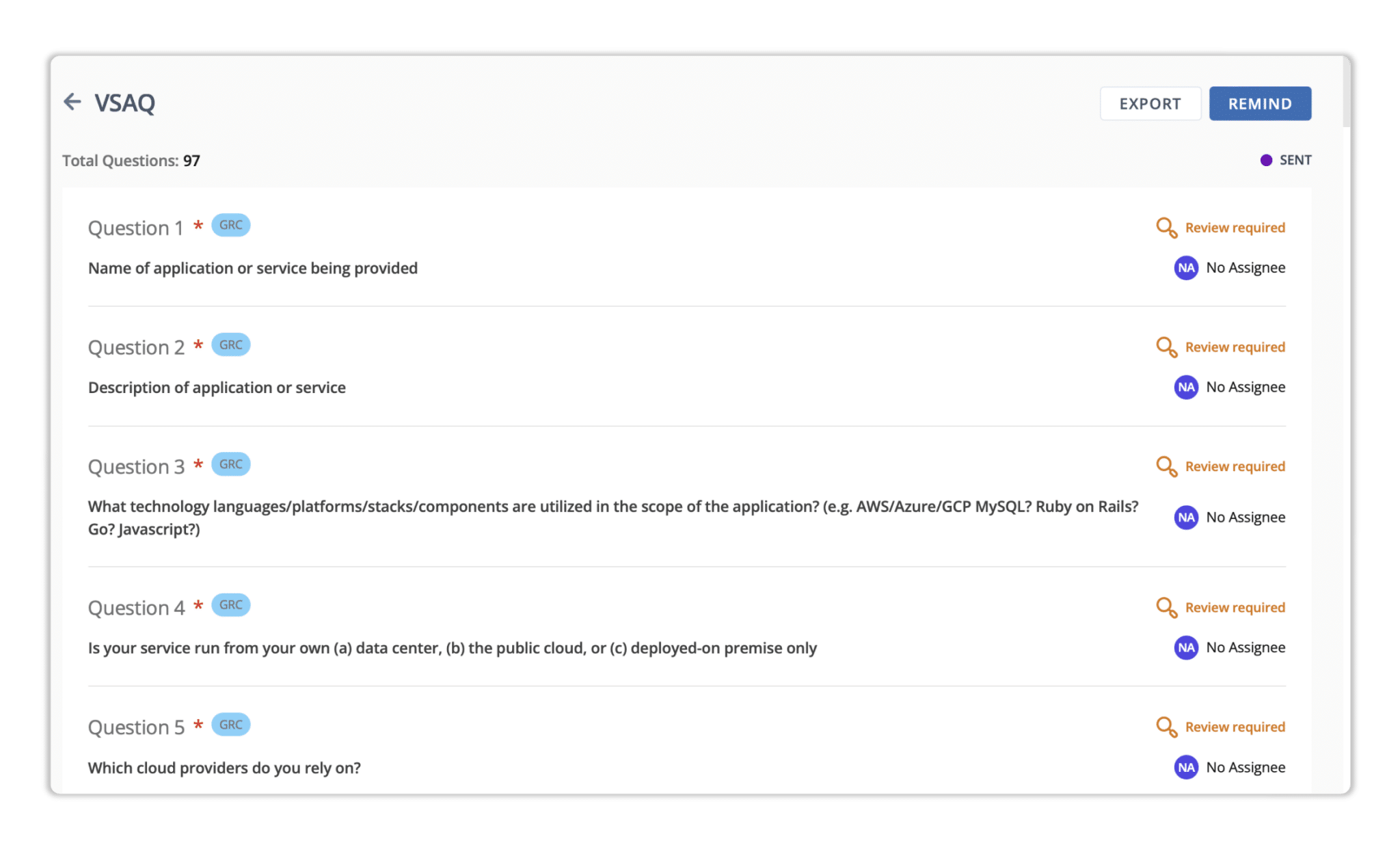Select No Assignee on Question 5
1400x845 pixels.
click(x=1246, y=768)
